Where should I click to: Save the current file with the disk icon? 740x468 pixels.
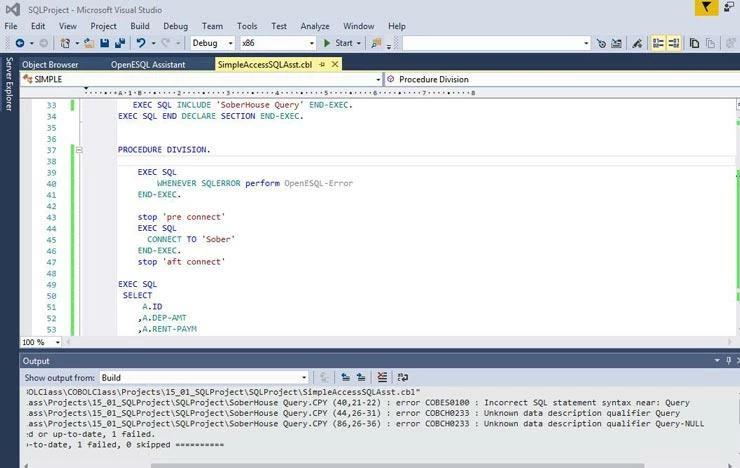pyautogui.click(x=104, y=43)
